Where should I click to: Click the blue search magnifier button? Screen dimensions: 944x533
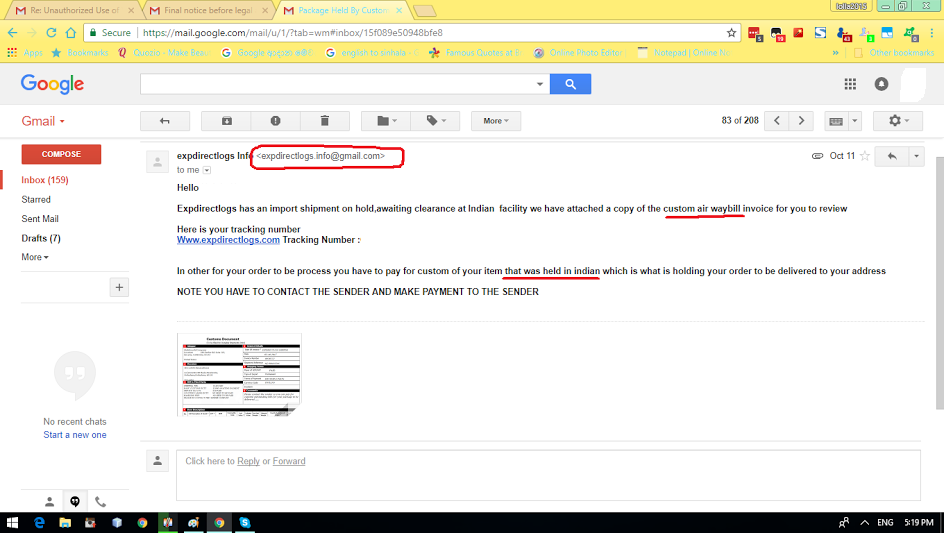point(570,84)
